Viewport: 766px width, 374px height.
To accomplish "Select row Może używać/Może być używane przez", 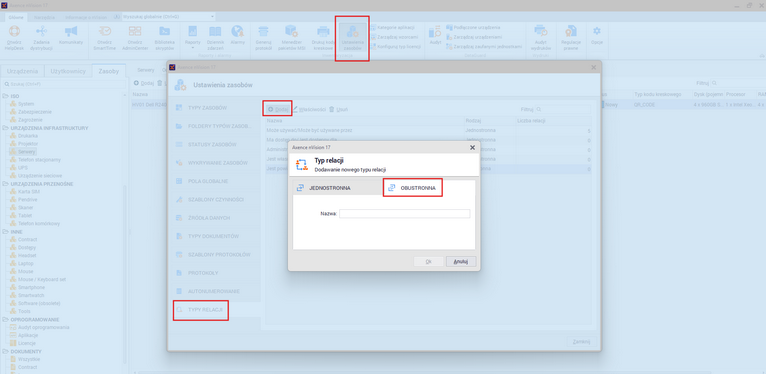I will pyautogui.click(x=428, y=130).
